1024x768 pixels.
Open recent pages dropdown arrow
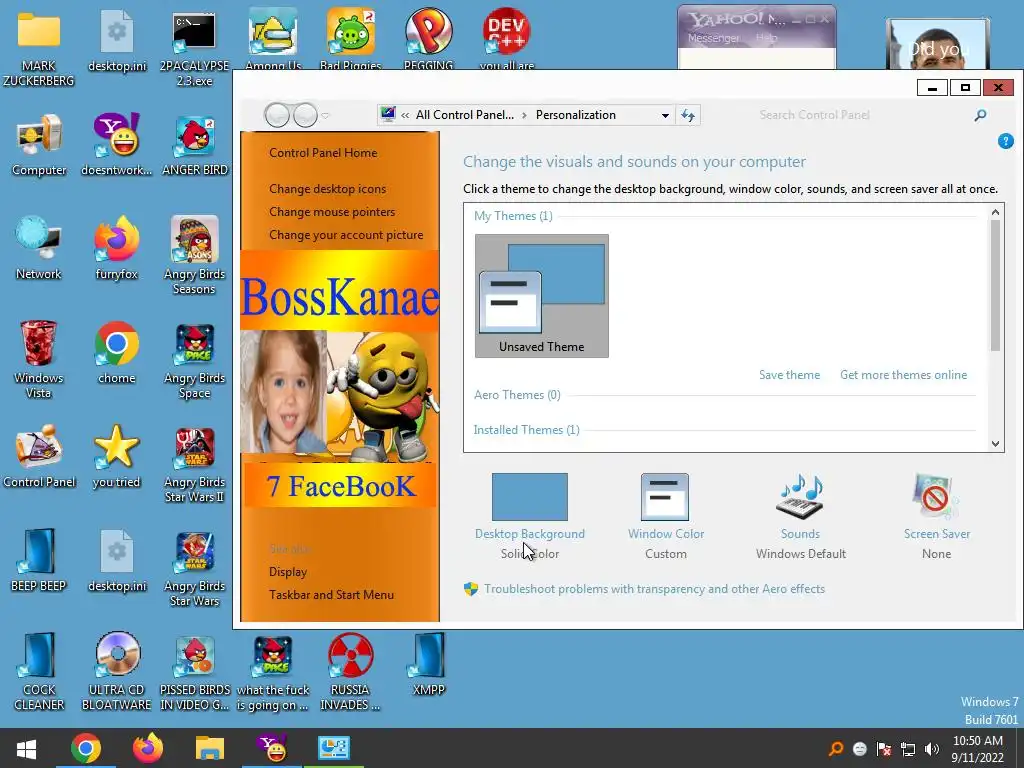click(x=325, y=116)
